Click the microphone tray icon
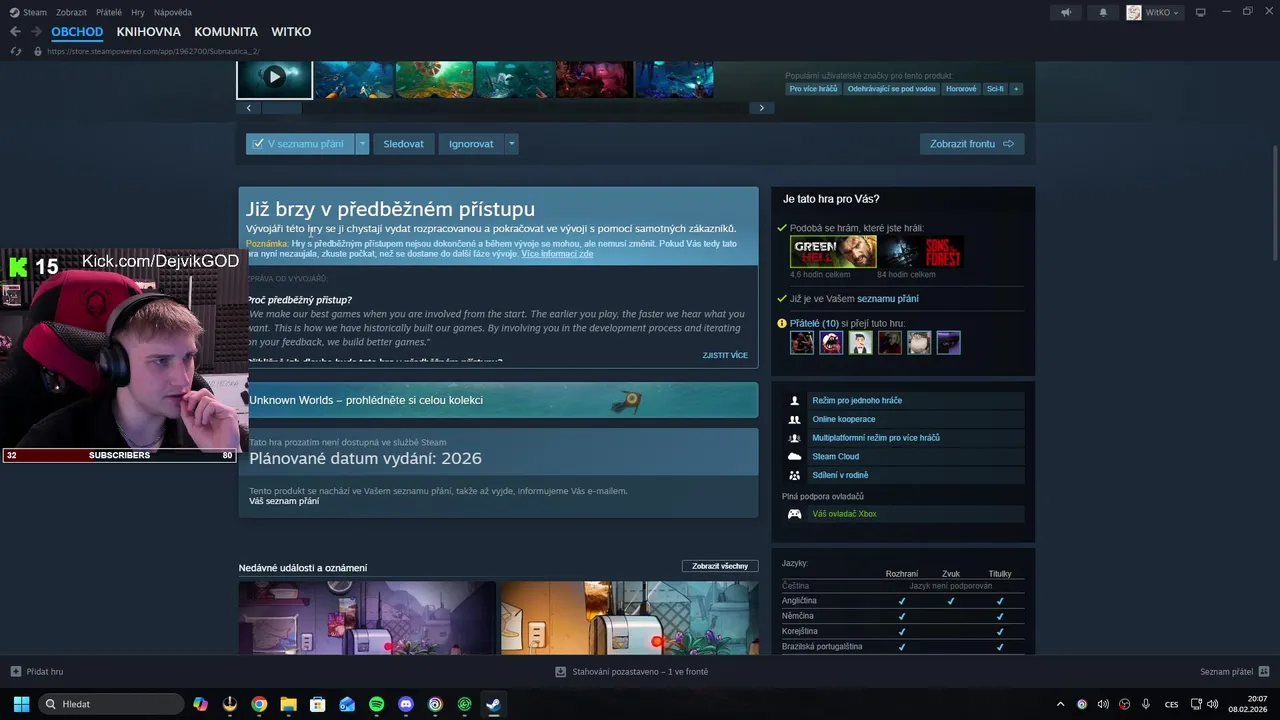 tap(1146, 704)
